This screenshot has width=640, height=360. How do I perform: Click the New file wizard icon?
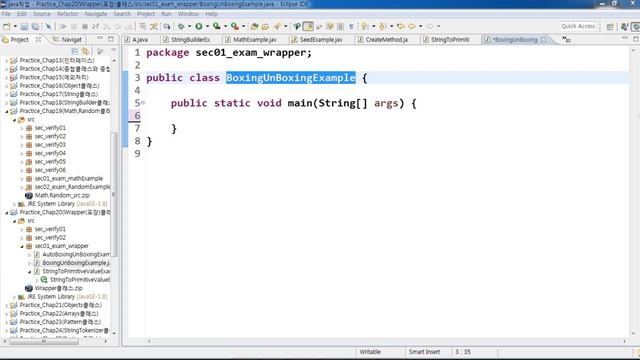coord(7,27)
